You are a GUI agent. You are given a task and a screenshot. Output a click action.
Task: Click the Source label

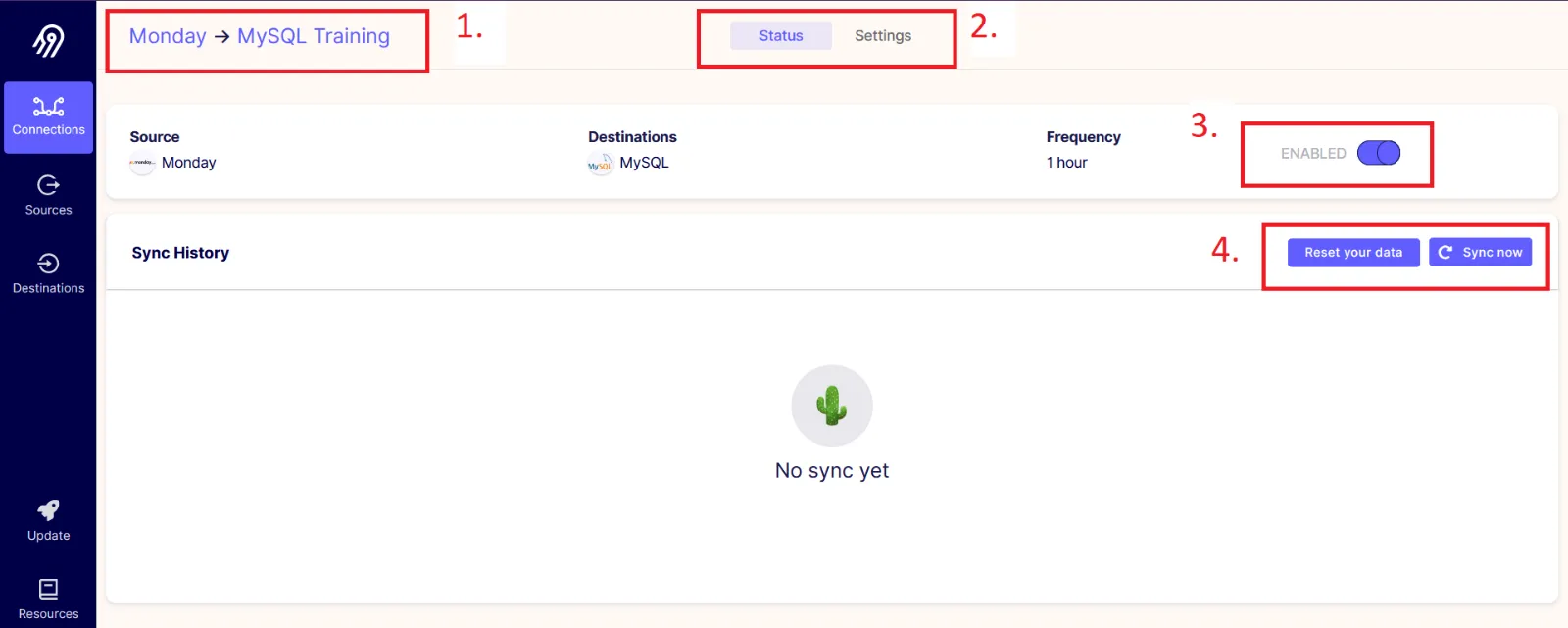click(x=155, y=137)
